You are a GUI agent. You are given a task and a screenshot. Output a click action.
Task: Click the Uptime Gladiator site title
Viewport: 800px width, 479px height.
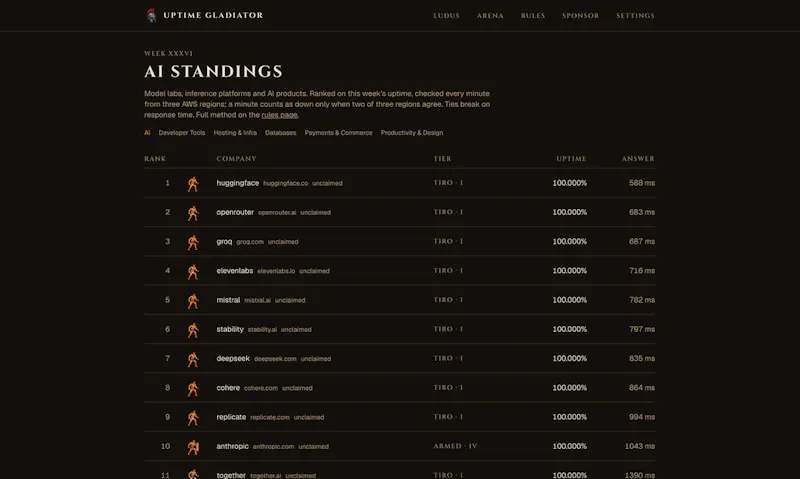pyautogui.click(x=213, y=15)
